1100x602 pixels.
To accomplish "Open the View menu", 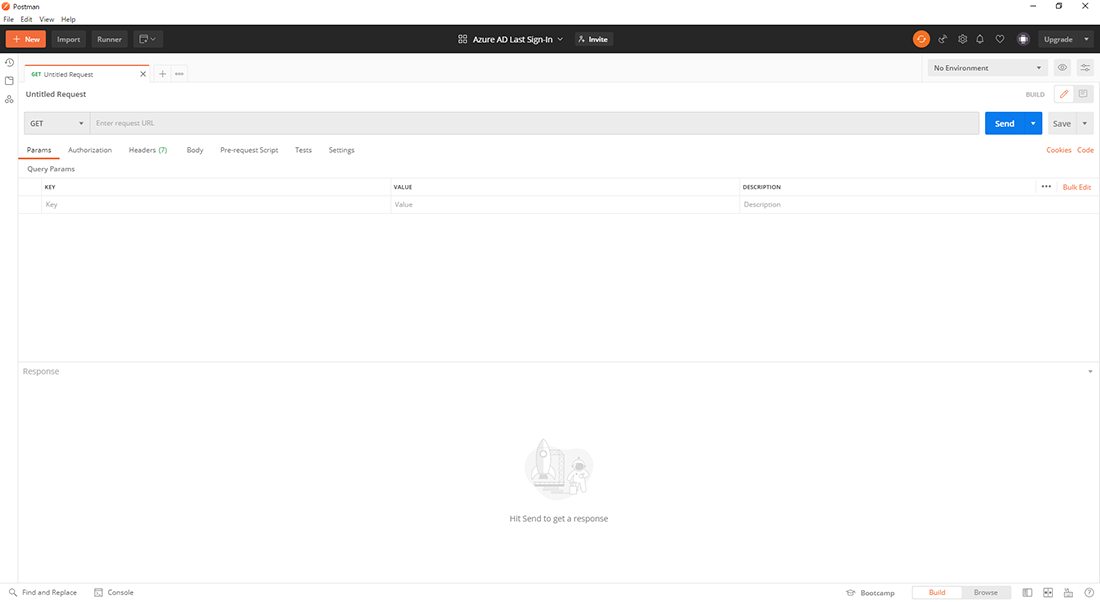I will point(46,20).
